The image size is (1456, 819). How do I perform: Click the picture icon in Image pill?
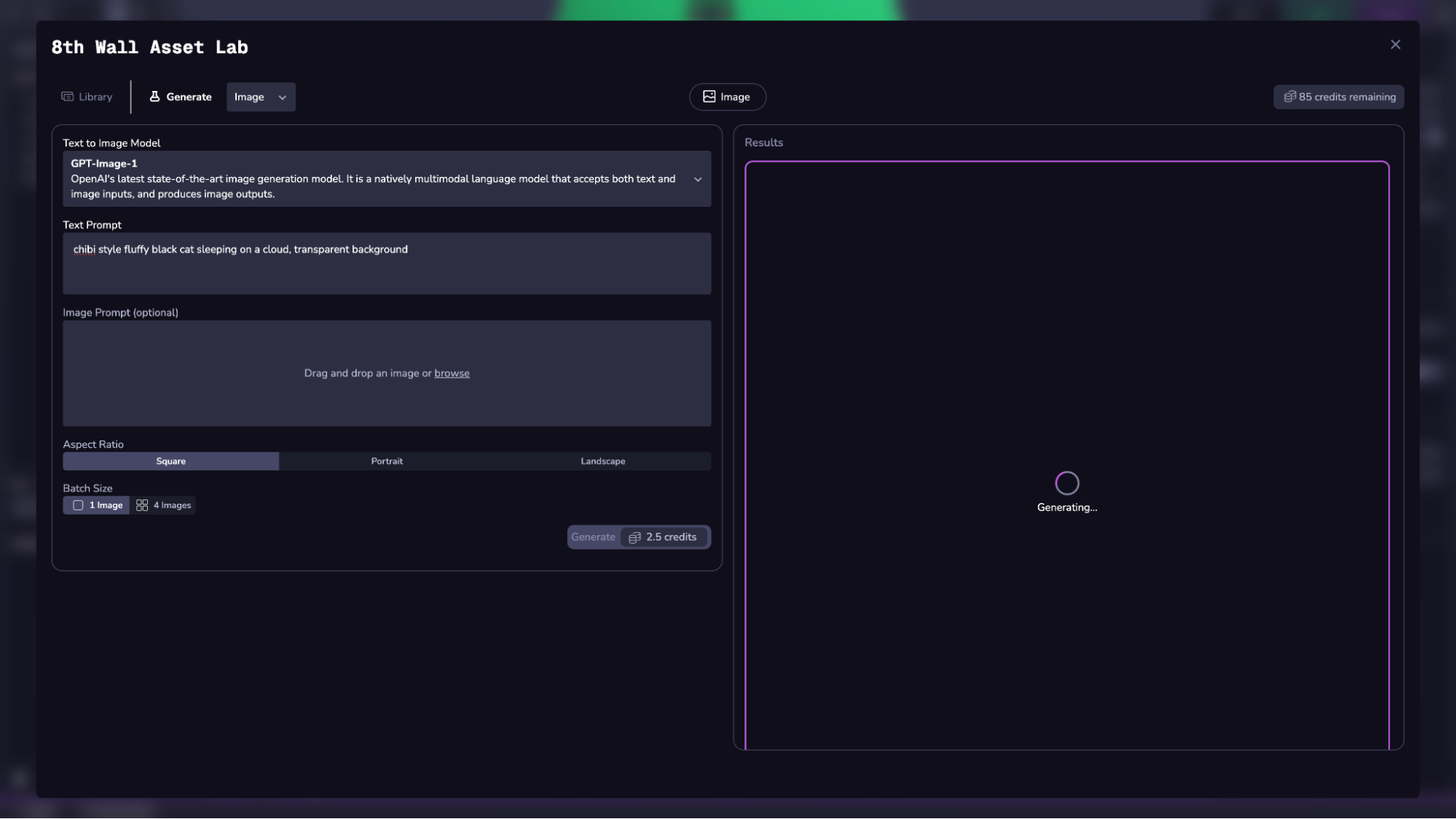[709, 97]
